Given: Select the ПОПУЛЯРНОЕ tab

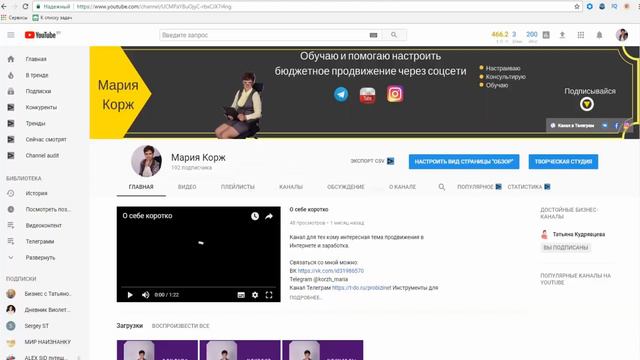Looking at the screenshot, I should (x=479, y=187).
